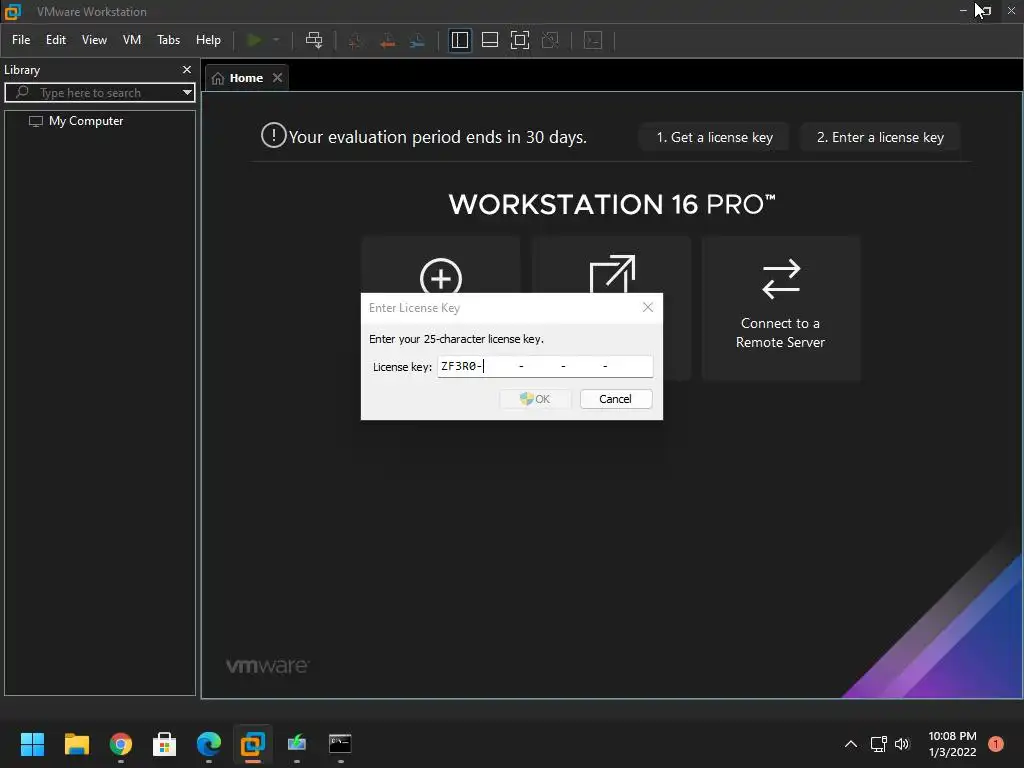Open the taskbar app beside VMware

pos(296,744)
